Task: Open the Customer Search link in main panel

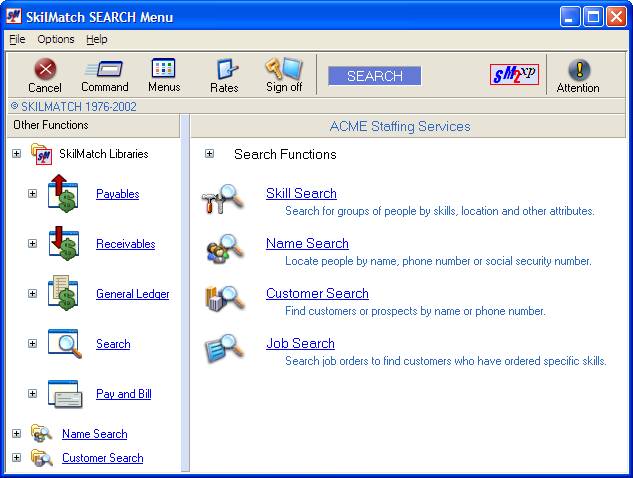Action: coord(317,294)
